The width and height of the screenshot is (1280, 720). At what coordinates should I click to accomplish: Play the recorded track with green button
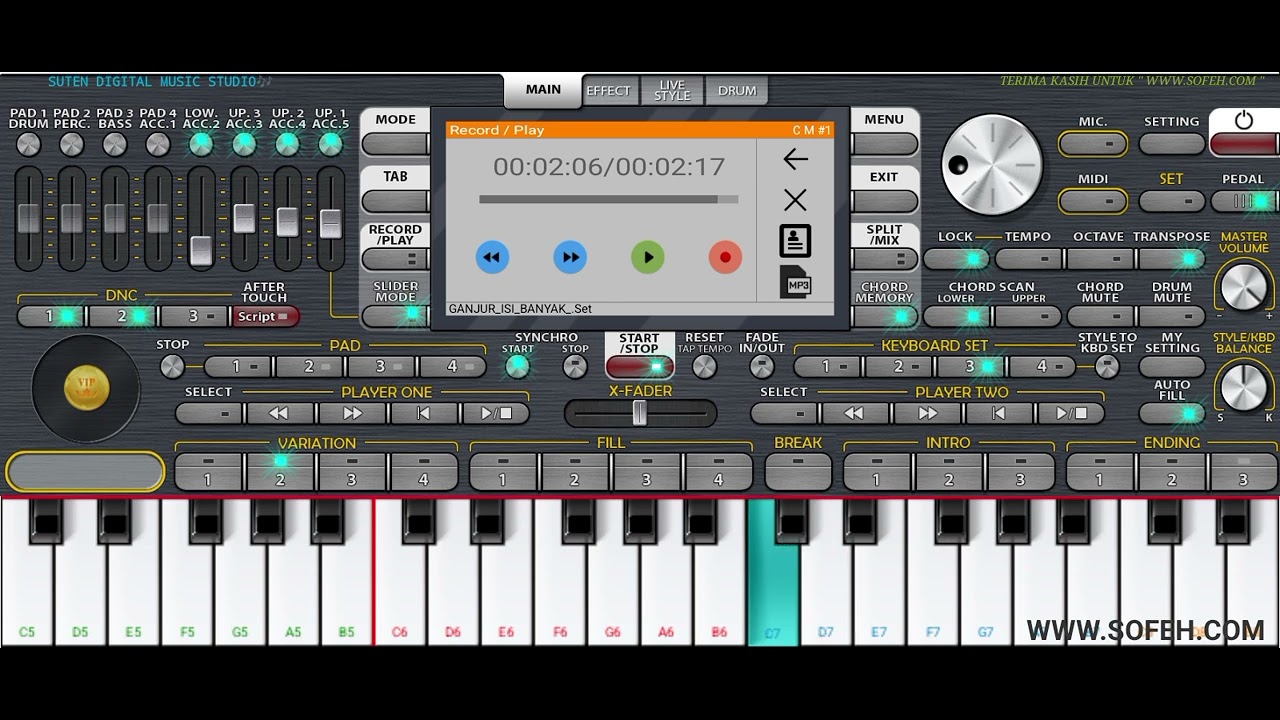(x=648, y=257)
